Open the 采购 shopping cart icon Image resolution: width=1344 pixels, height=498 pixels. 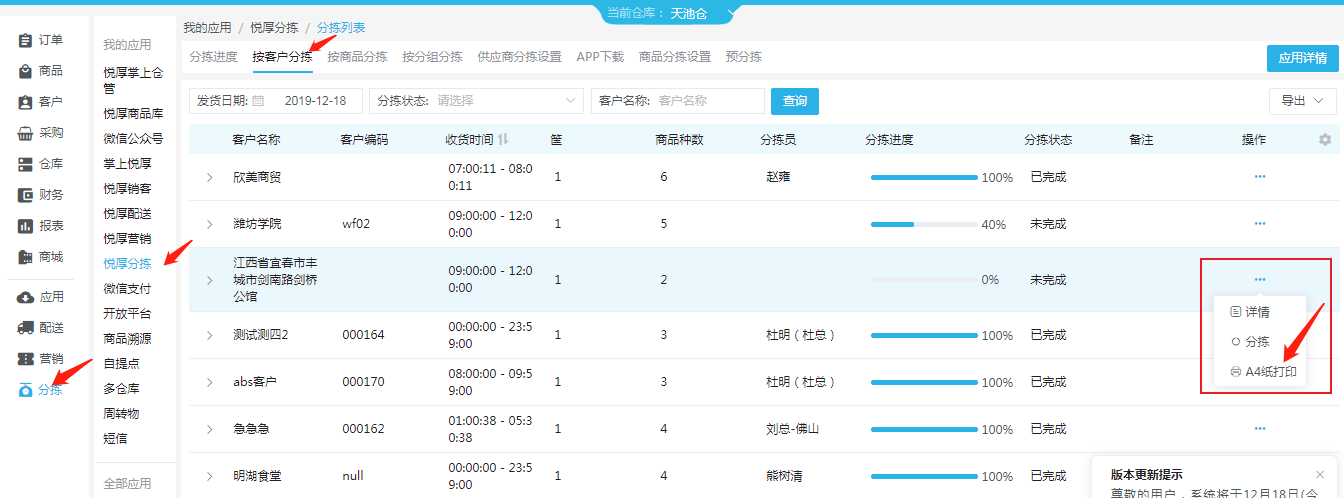(26, 133)
